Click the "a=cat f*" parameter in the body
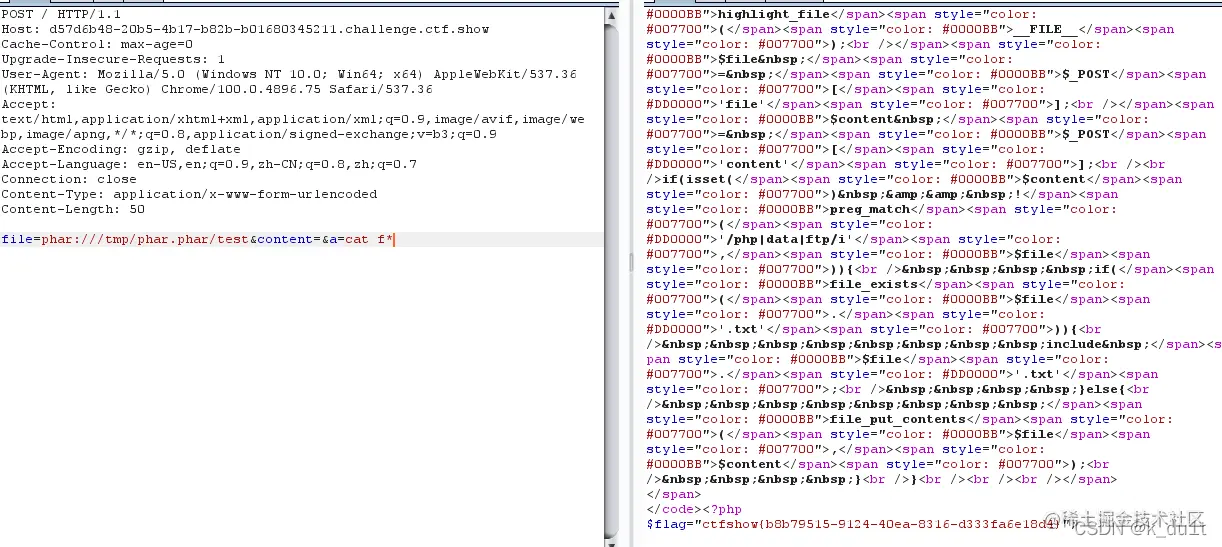 362,239
